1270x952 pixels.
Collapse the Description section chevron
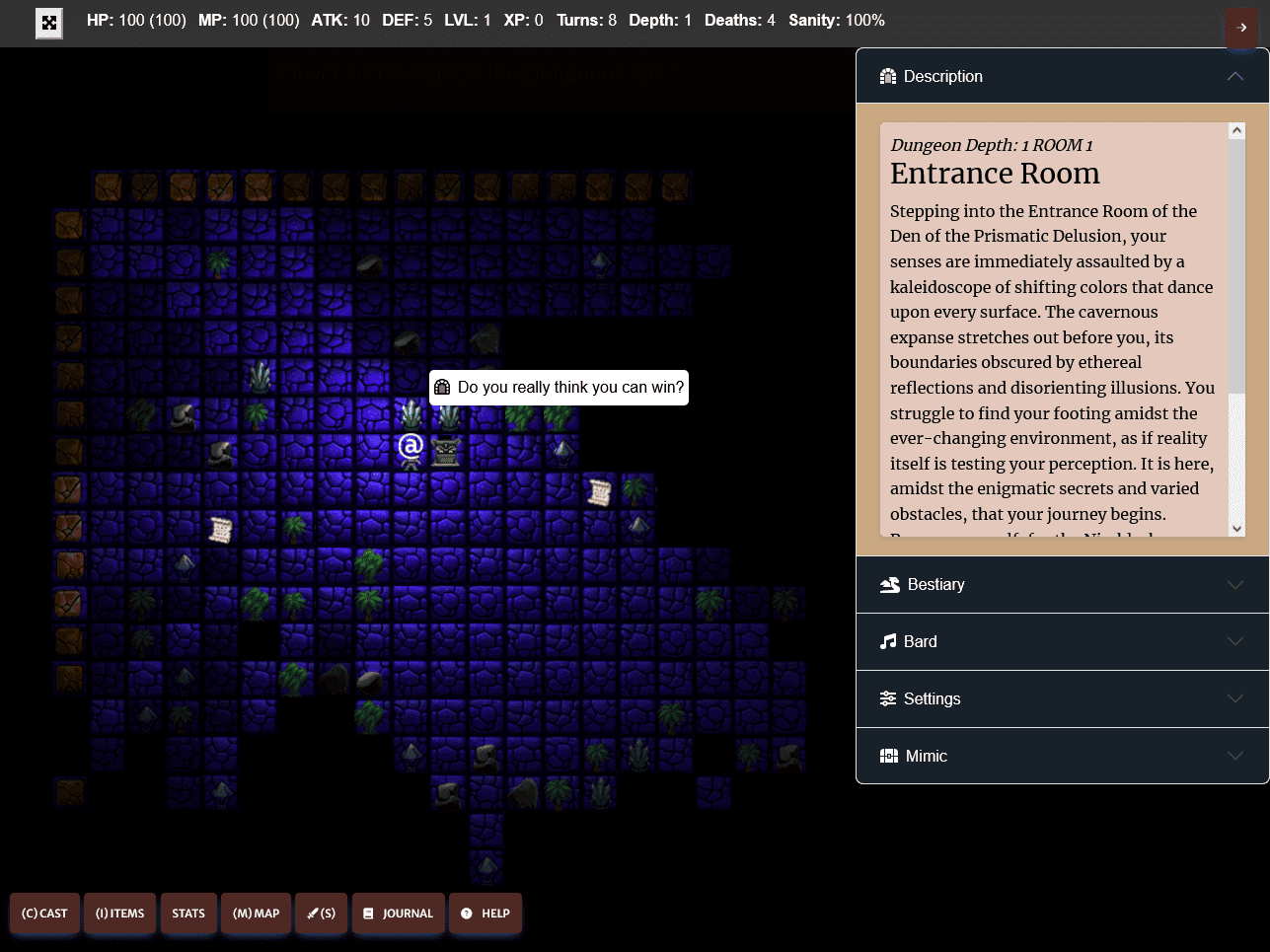[x=1234, y=76]
